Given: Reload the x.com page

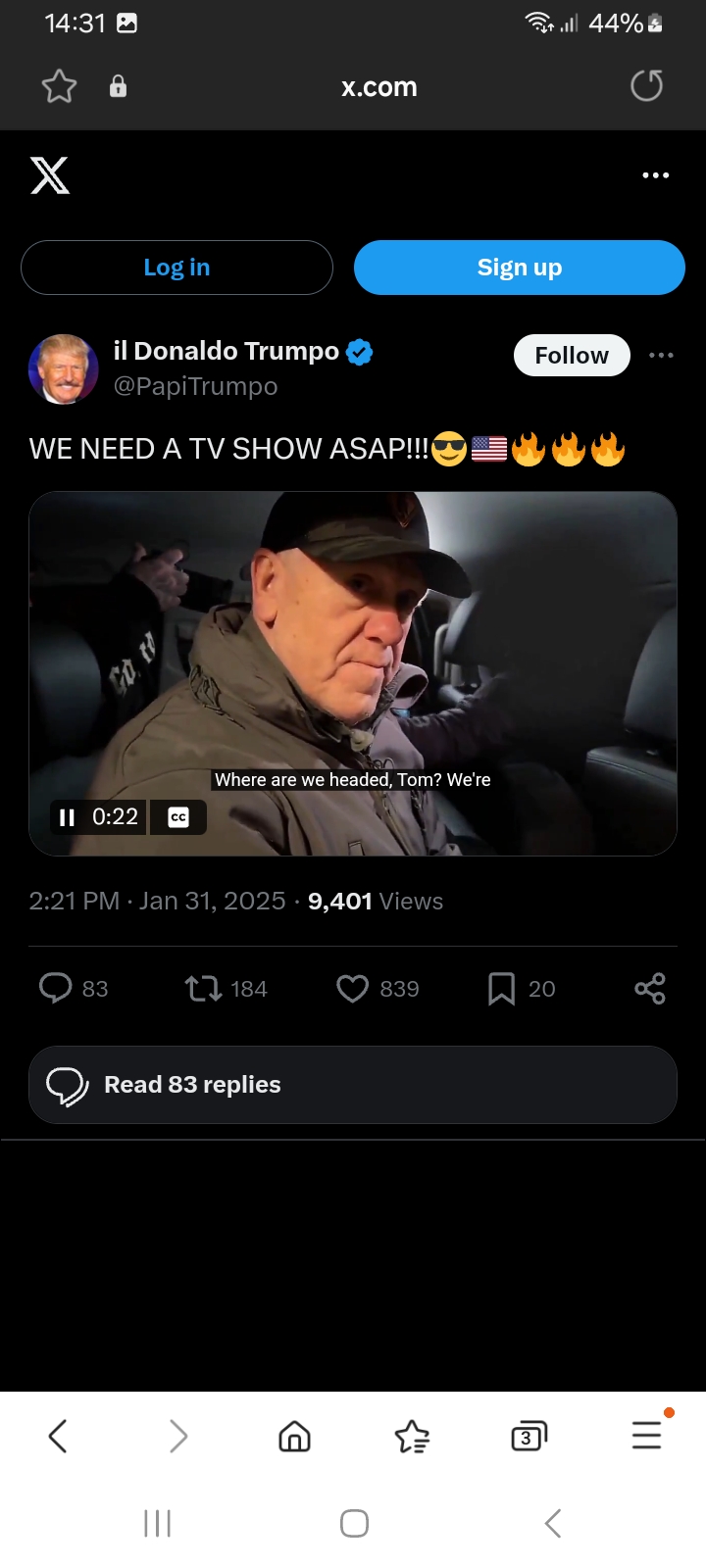Looking at the screenshot, I should tap(646, 86).
